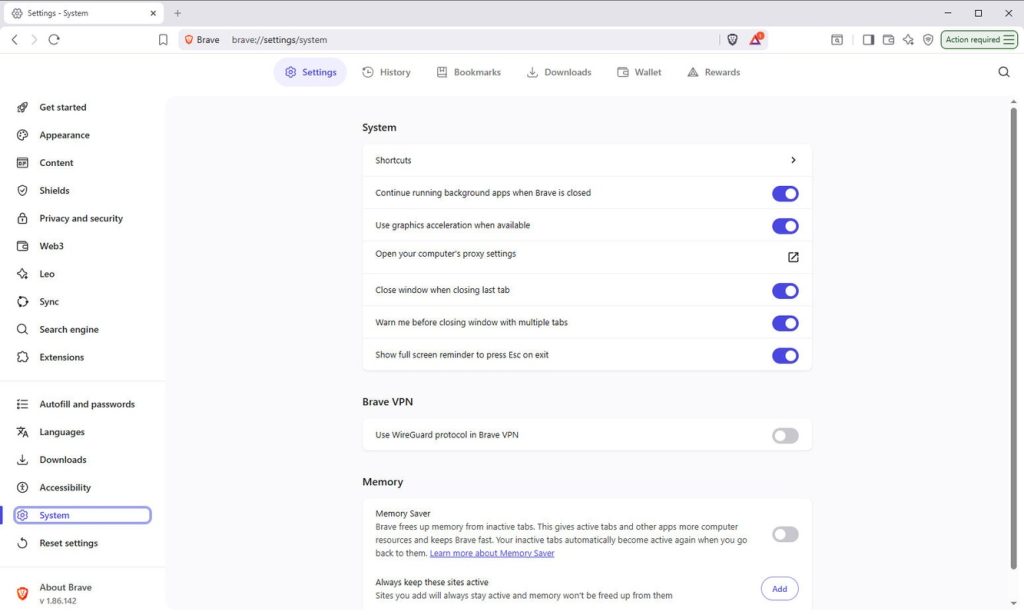Switch to the History tab
This screenshot has height=615, width=1024.
tap(387, 72)
